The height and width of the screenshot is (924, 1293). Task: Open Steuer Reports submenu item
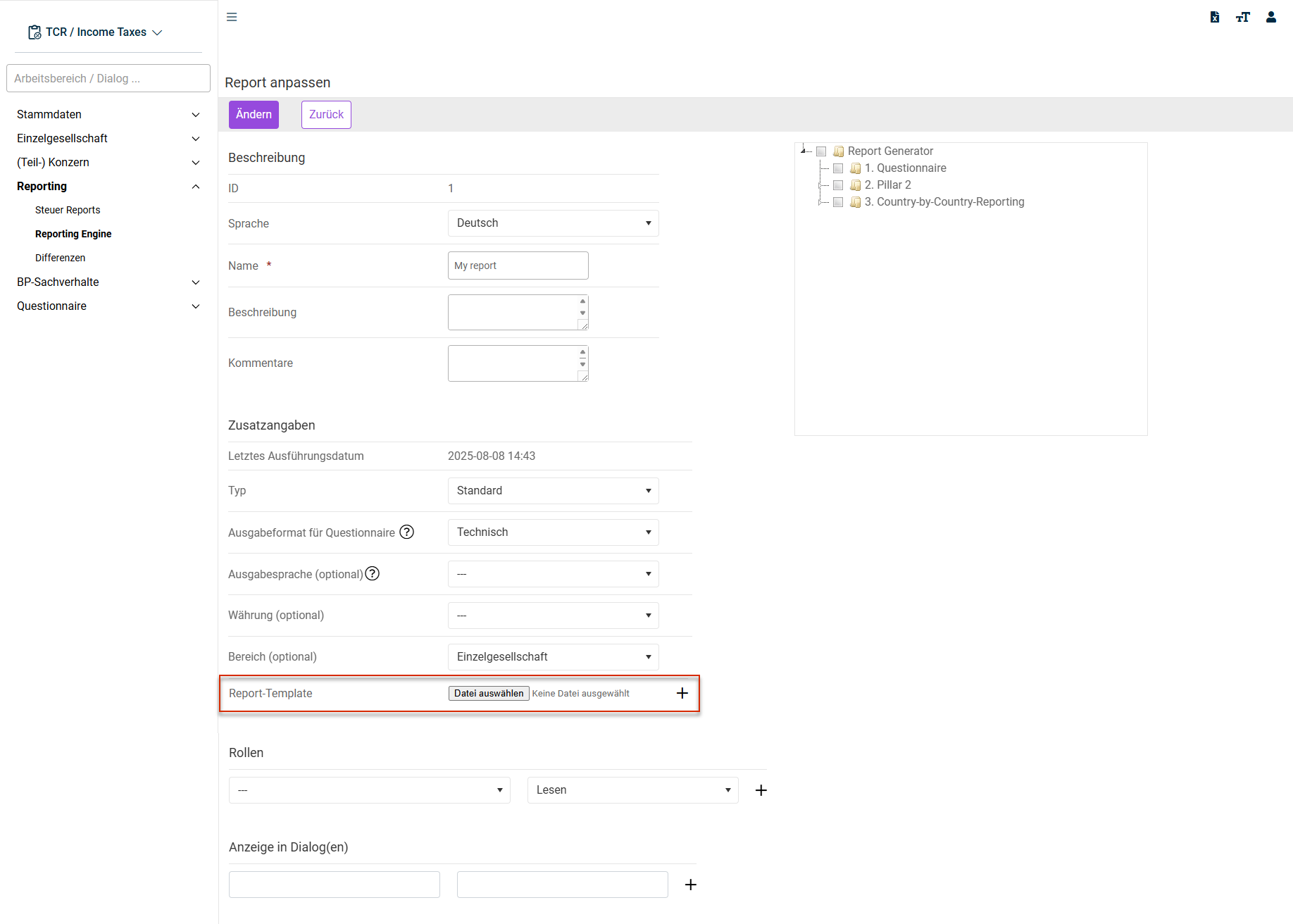pyautogui.click(x=68, y=210)
